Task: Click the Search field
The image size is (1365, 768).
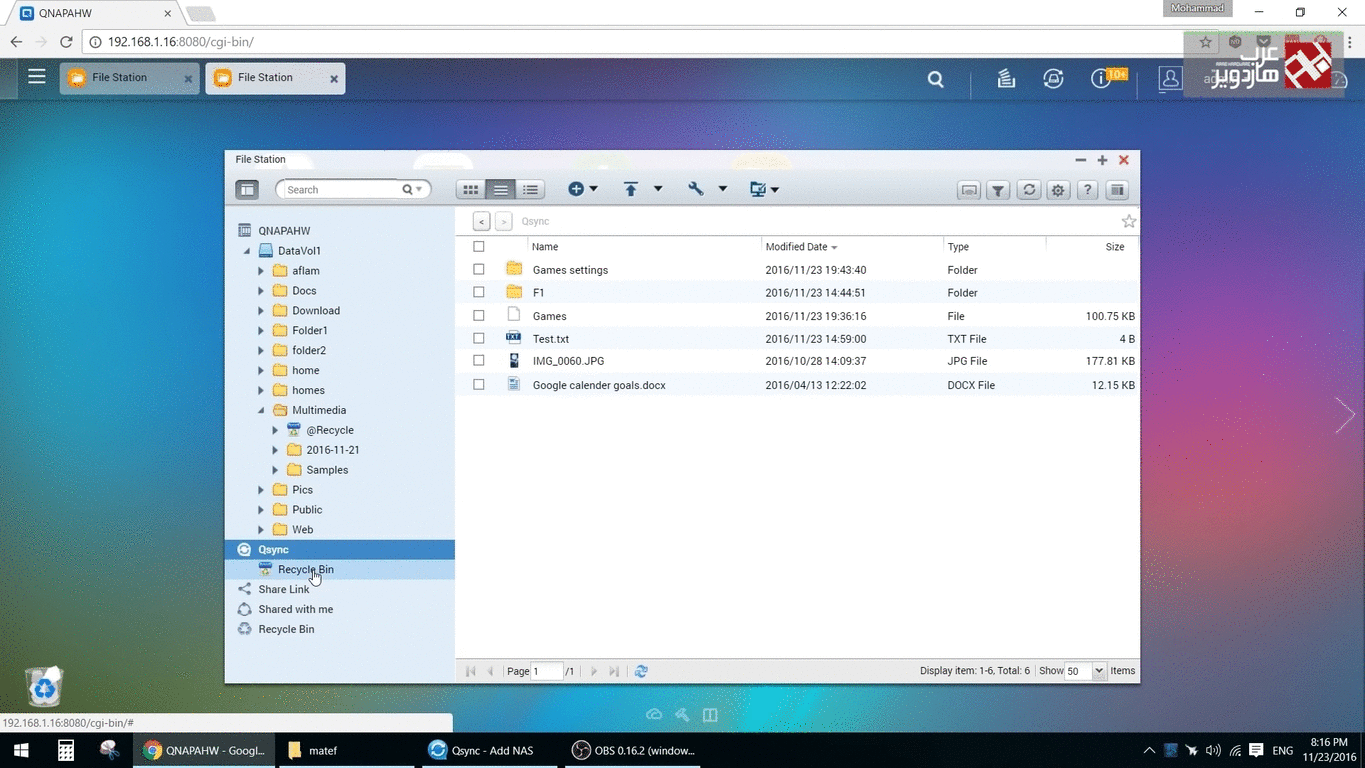Action: pyautogui.click(x=341, y=189)
